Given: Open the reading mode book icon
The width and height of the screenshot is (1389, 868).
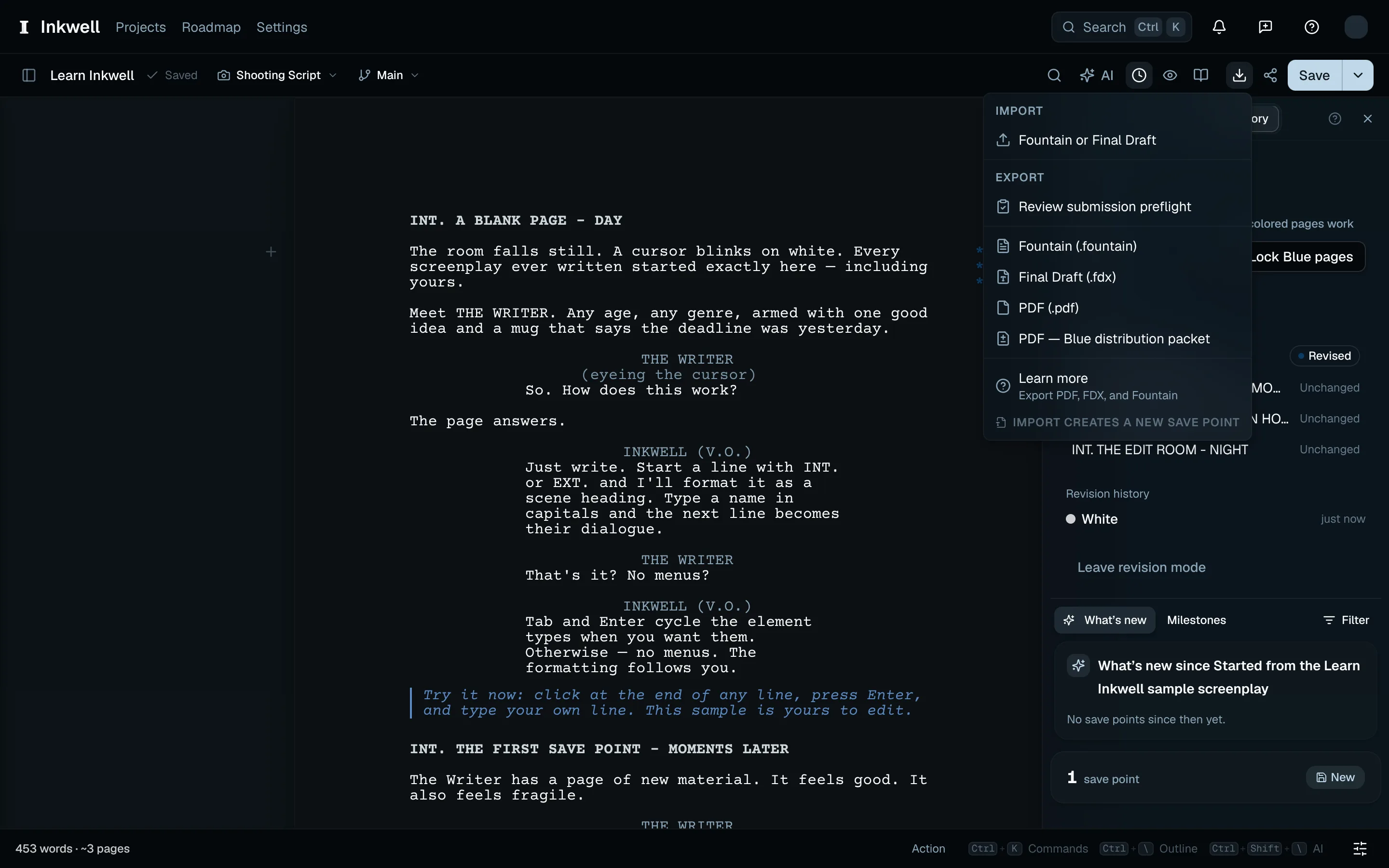Looking at the screenshot, I should tap(1201, 75).
